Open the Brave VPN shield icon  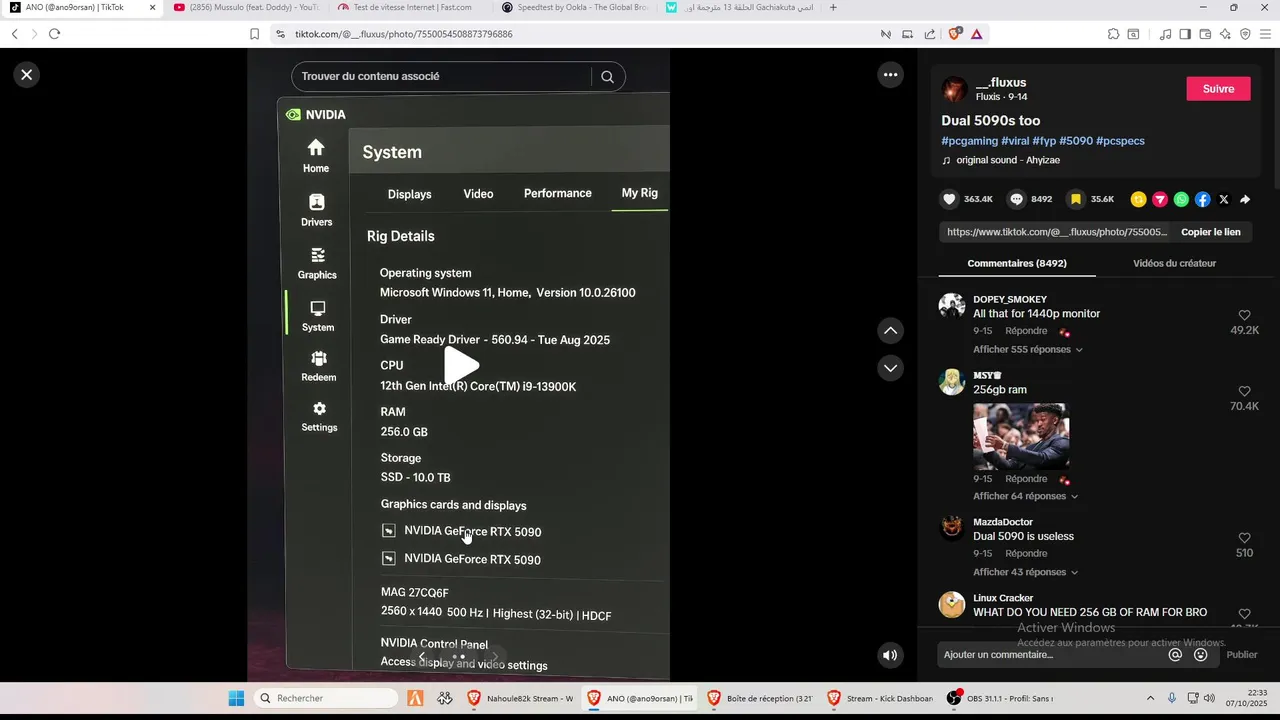(x=1245, y=34)
